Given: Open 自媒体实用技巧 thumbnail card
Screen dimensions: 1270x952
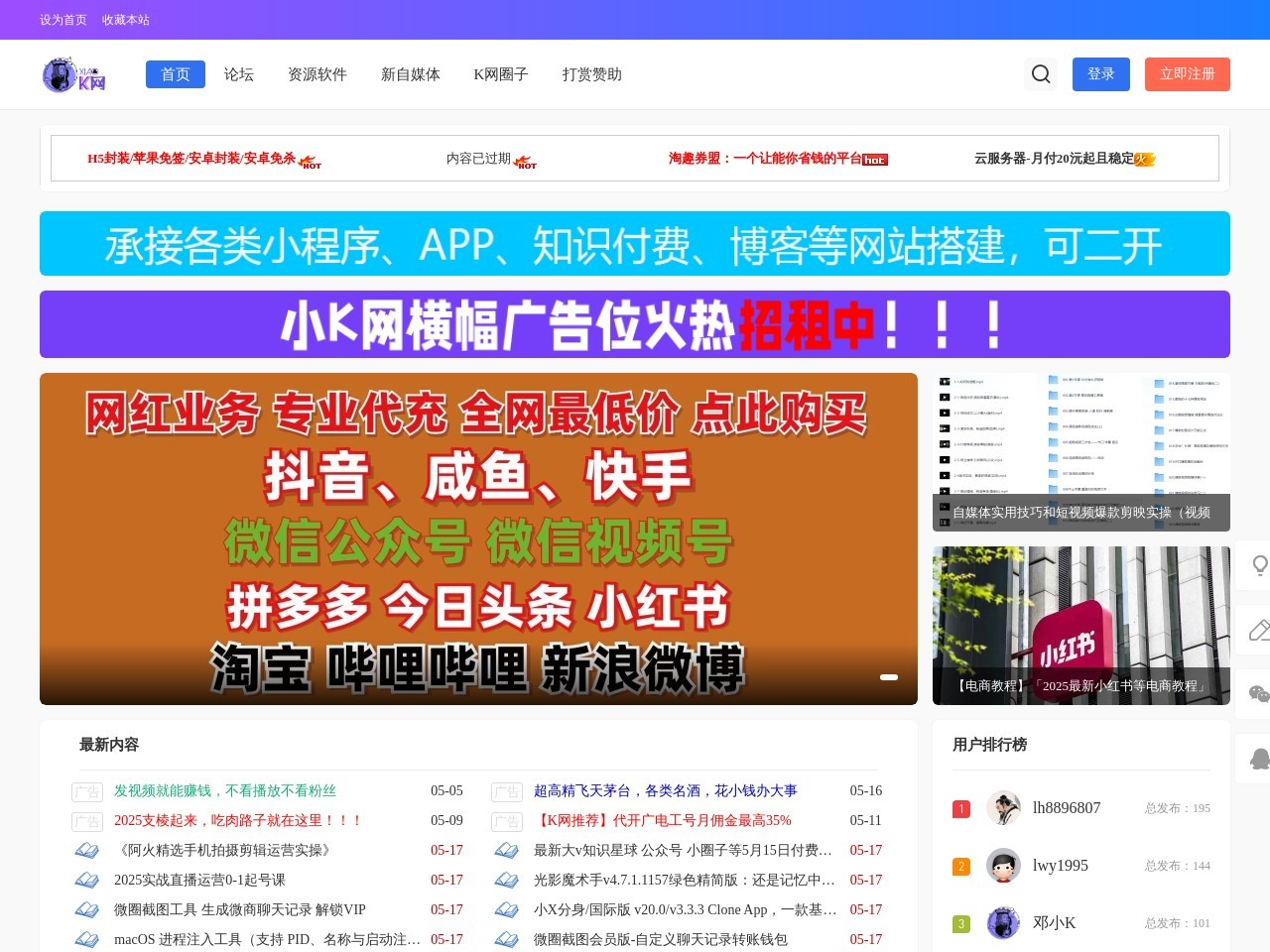Looking at the screenshot, I should (x=1081, y=452).
